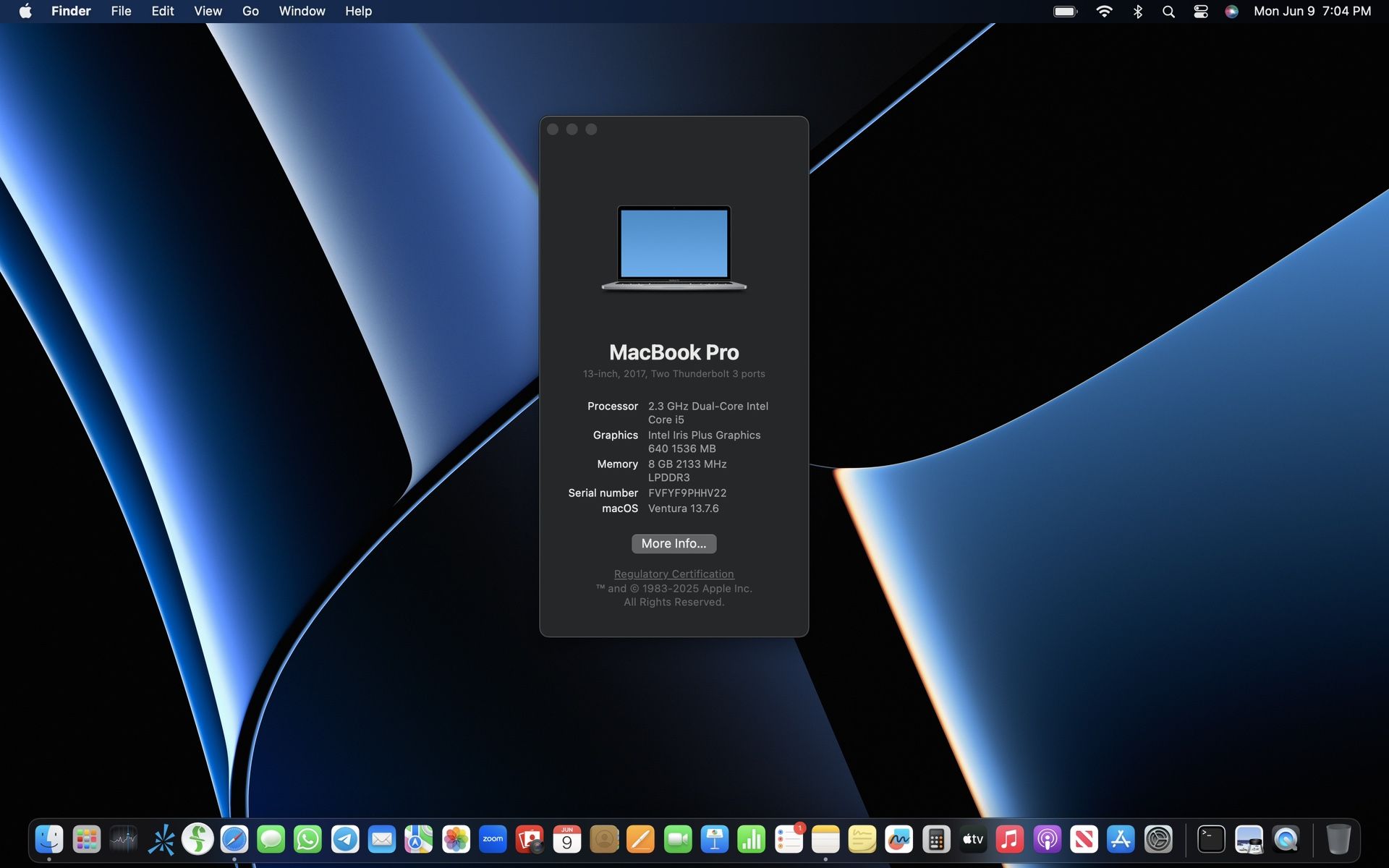Click the battery status icon

[x=1066, y=11]
